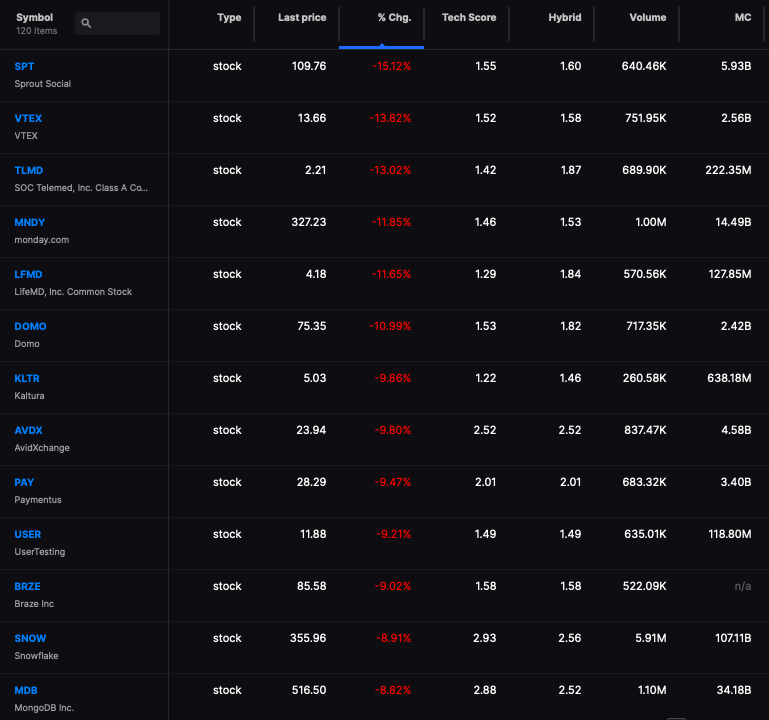Sort by the Symbol column header

[34, 17]
